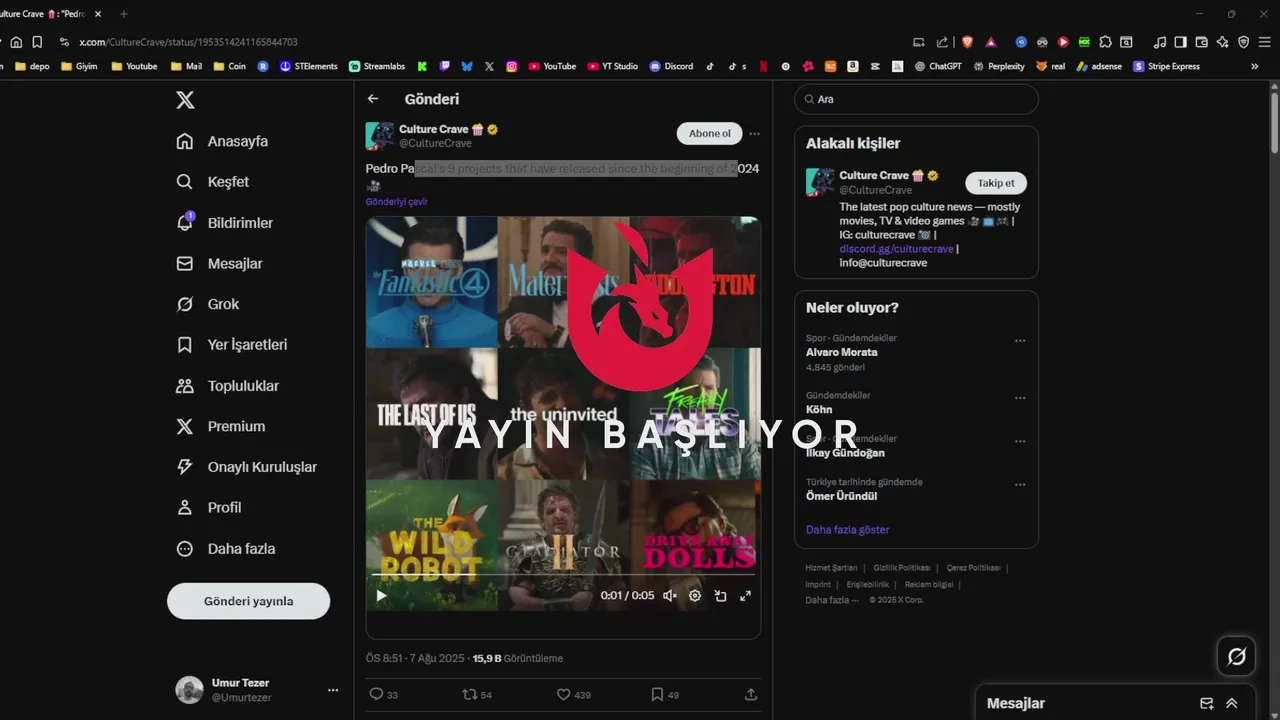Click share icon under post
This screenshot has height=720, width=1280.
[x=751, y=694]
